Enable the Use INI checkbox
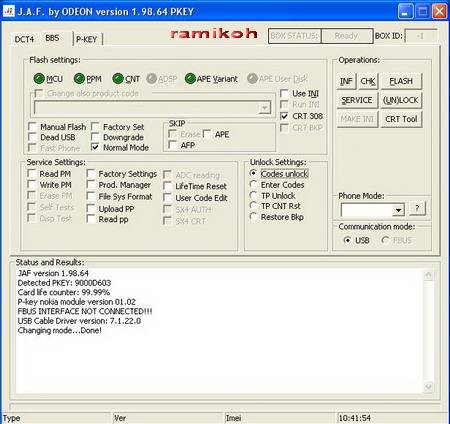Screen dimensions: 450x424 (284, 94)
